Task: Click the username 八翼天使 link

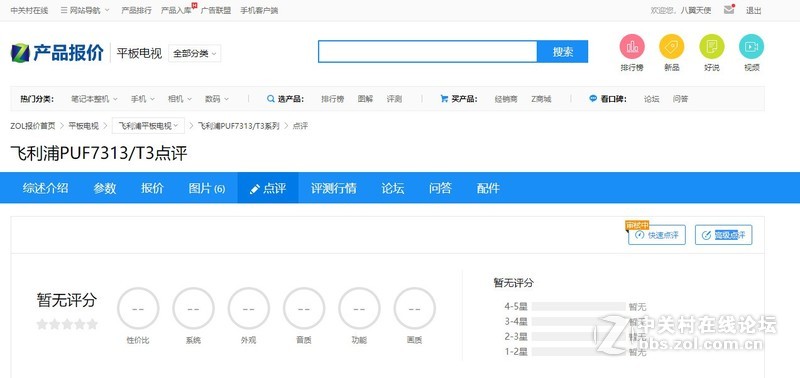Action: tap(696, 10)
